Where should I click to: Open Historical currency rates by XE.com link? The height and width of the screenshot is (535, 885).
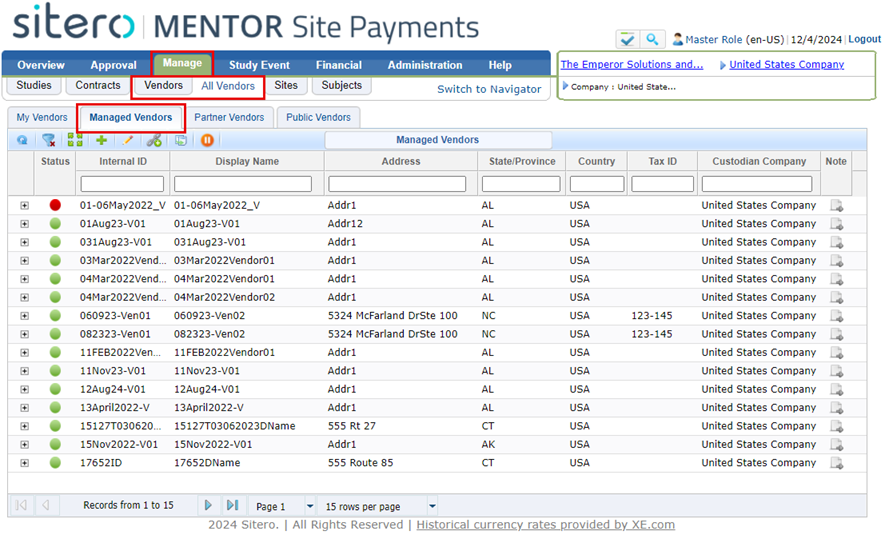coord(545,525)
